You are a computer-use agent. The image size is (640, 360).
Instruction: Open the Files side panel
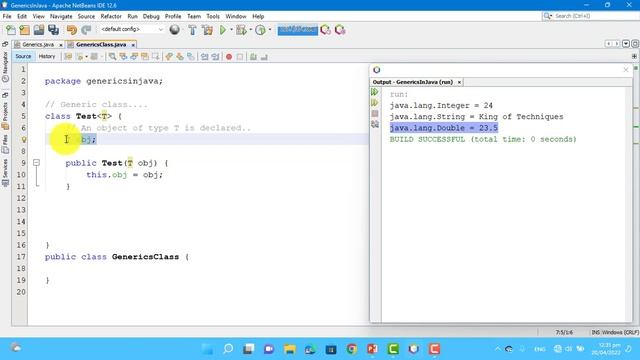pos(5,144)
